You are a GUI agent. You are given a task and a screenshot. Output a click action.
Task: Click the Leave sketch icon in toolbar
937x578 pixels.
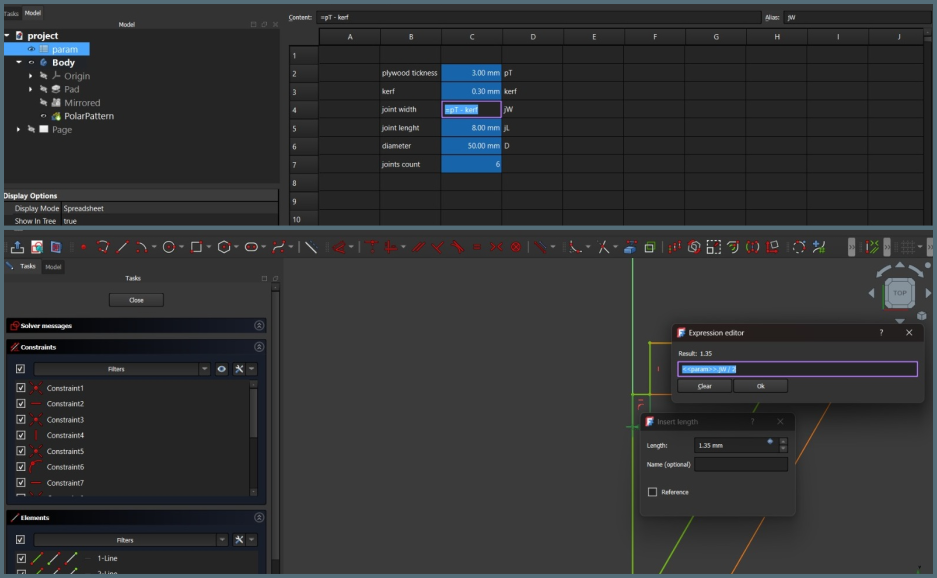(17, 247)
